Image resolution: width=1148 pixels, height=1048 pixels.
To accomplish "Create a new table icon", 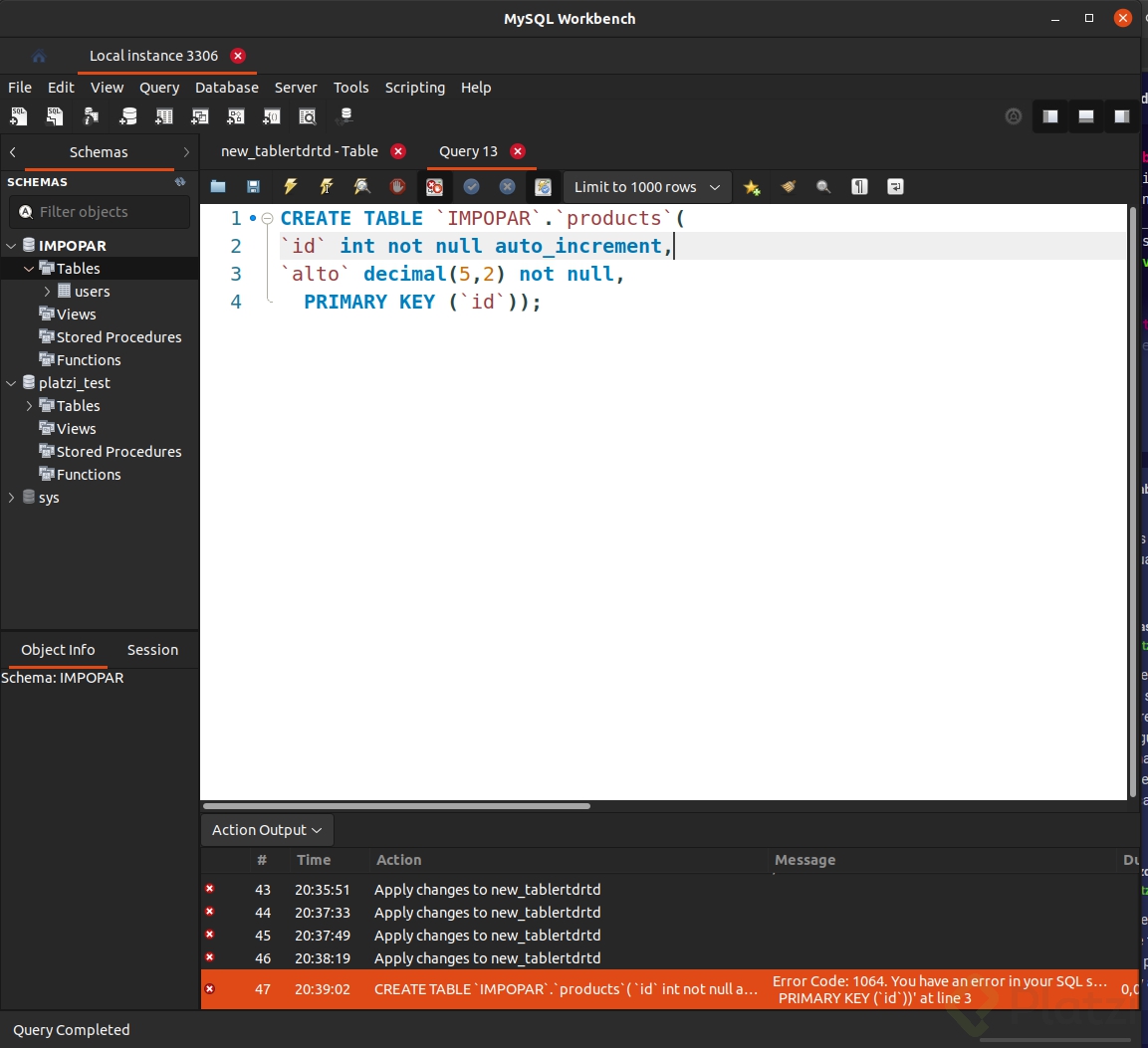I will coord(164,116).
